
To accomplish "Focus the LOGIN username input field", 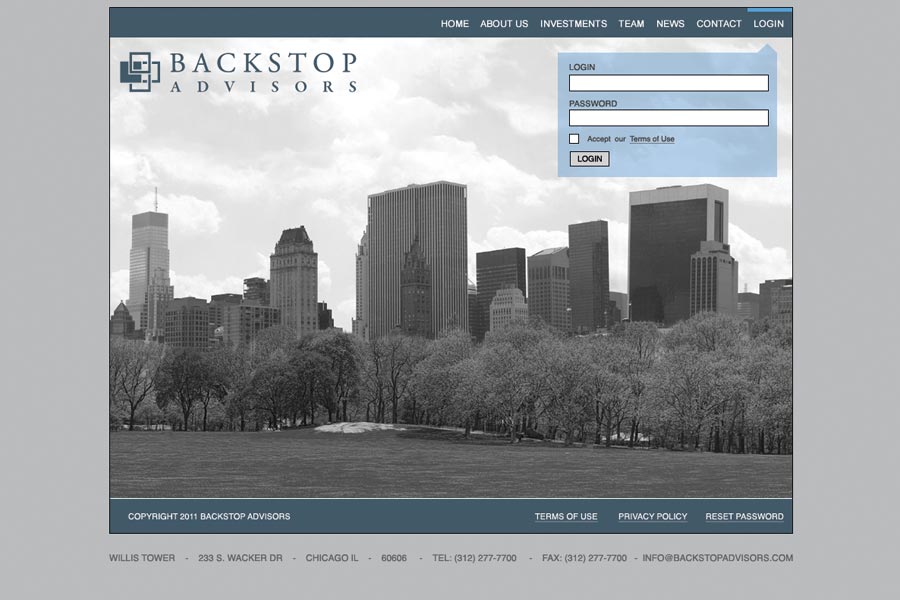I will click(668, 83).
